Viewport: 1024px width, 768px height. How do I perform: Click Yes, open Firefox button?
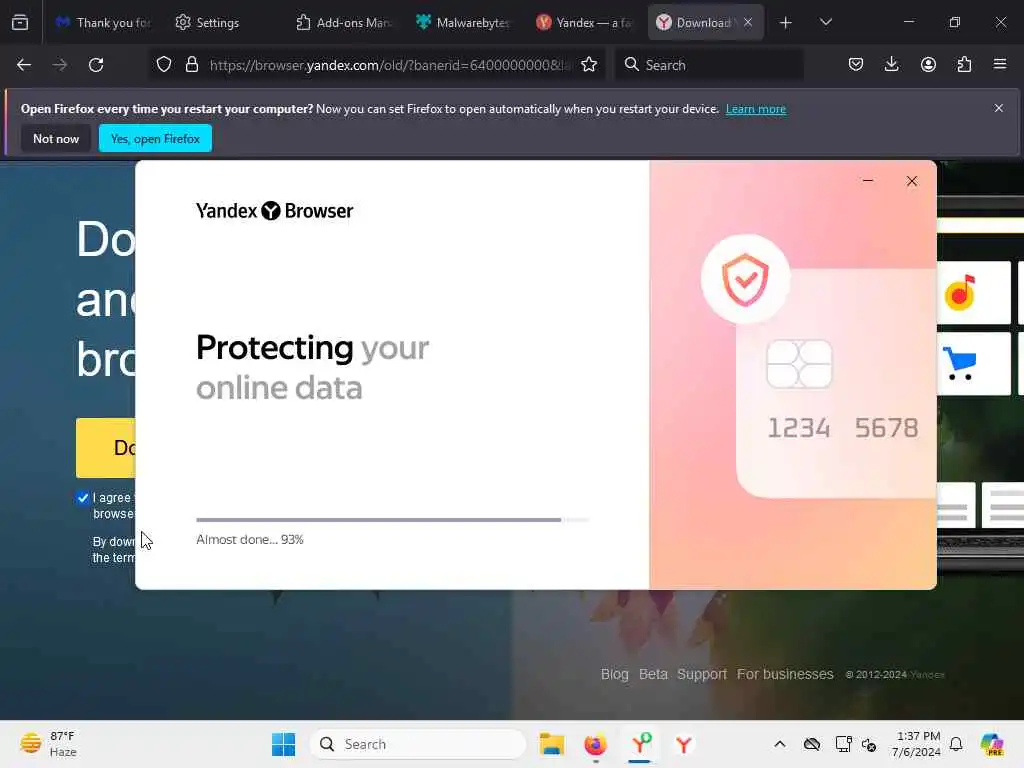click(155, 138)
